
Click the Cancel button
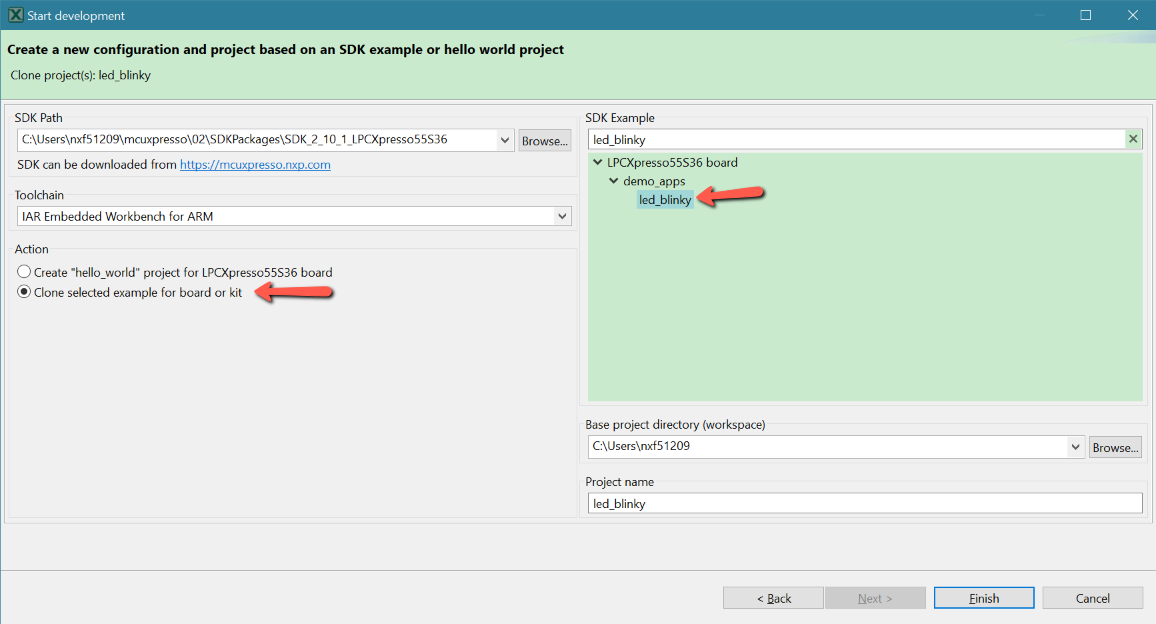(1092, 598)
